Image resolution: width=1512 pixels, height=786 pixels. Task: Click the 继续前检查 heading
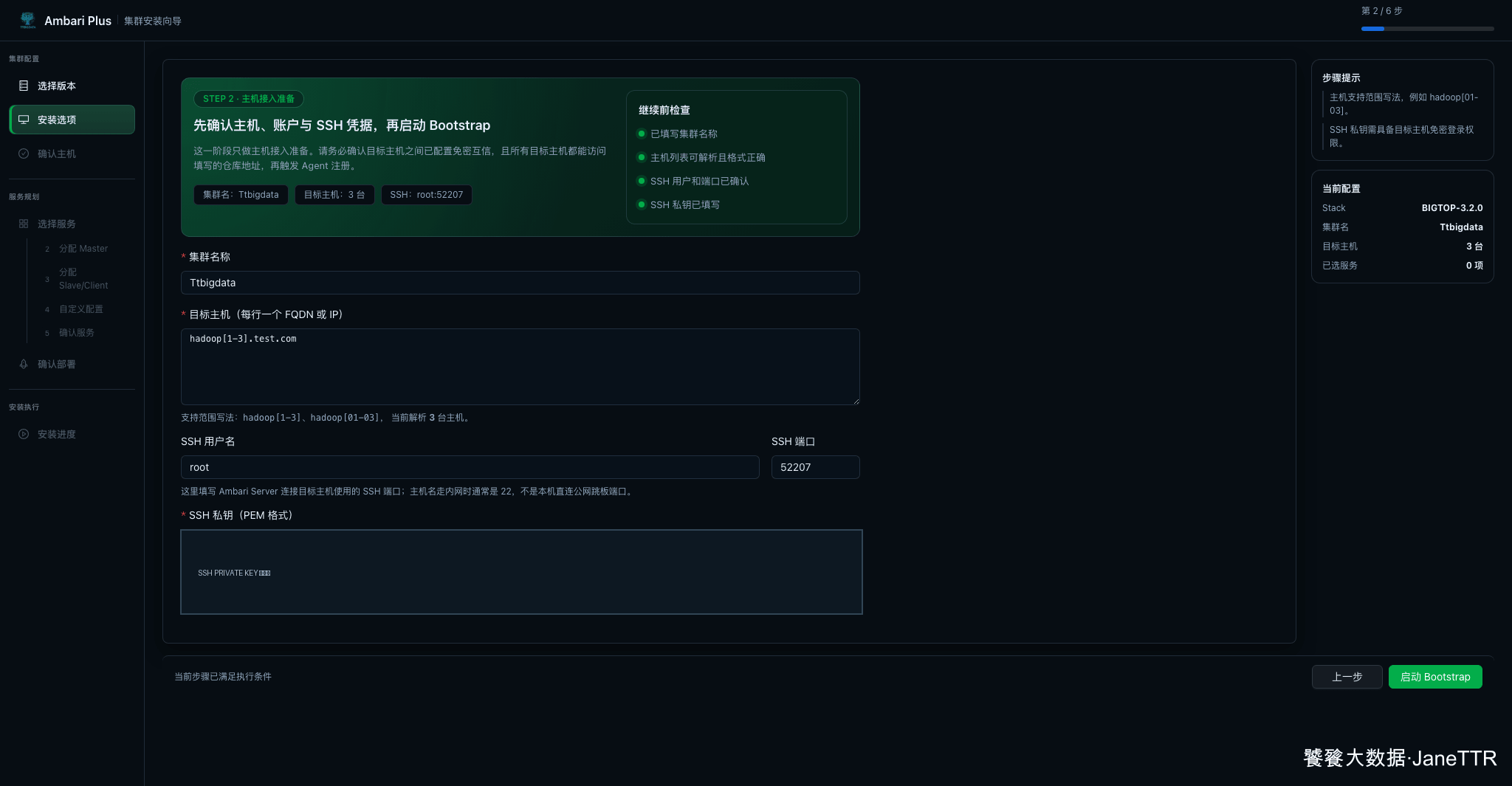(x=664, y=110)
